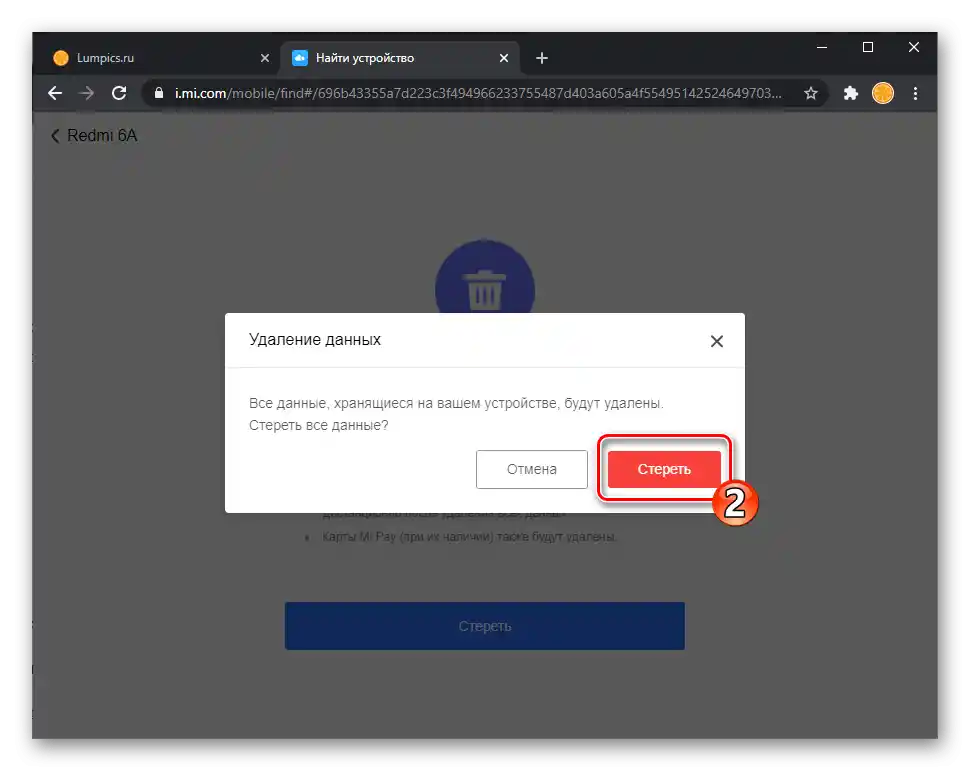Viewport: 970px width, 771px height.
Task: Select the Найти устройство tab
Action: click(x=400, y=58)
